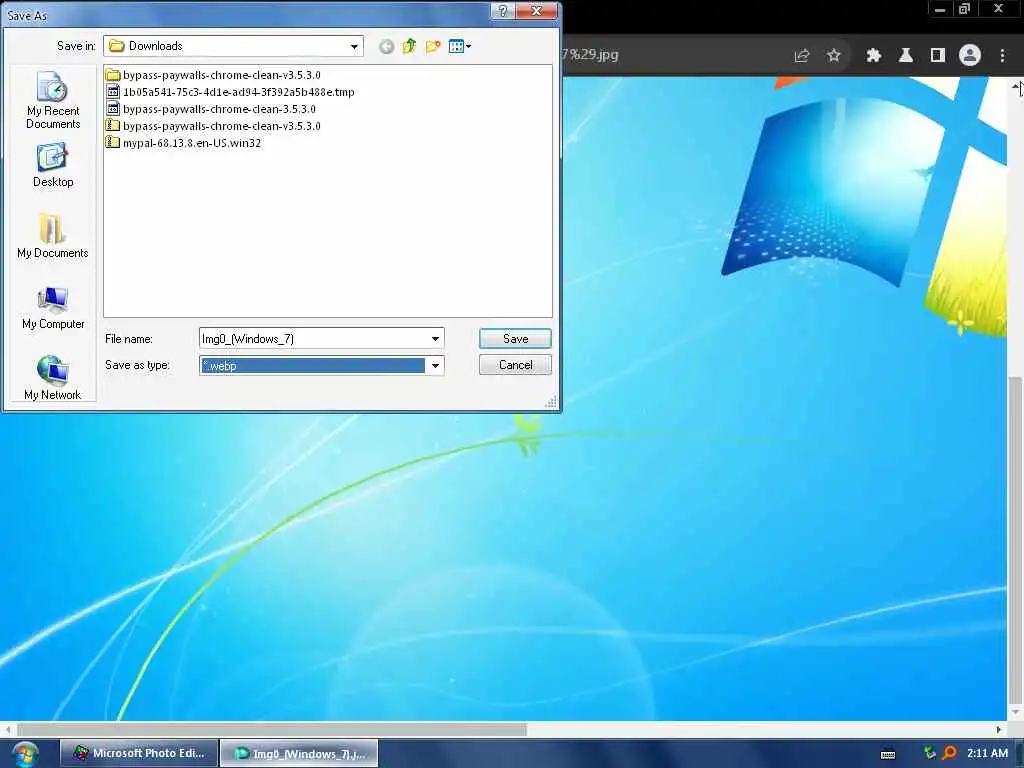This screenshot has height=768, width=1024.
Task: Go back using the Save As back arrow
Action: click(387, 46)
